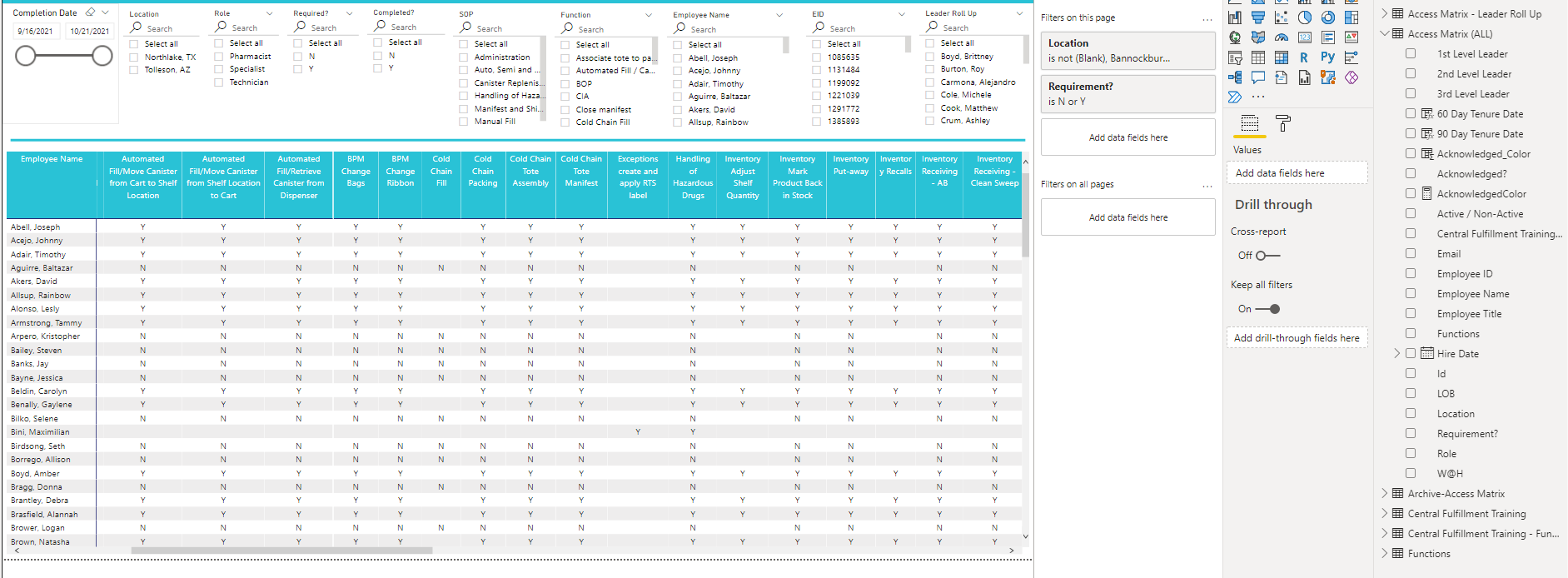Tick Boyd, Brittney in Leader Roll Up
Screen dimensions: 1568x578
pyautogui.click(x=930, y=57)
